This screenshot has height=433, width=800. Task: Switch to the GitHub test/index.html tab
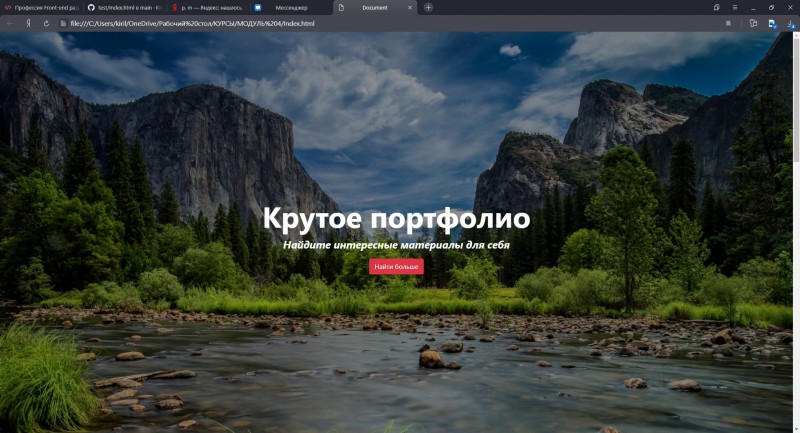coord(124,8)
